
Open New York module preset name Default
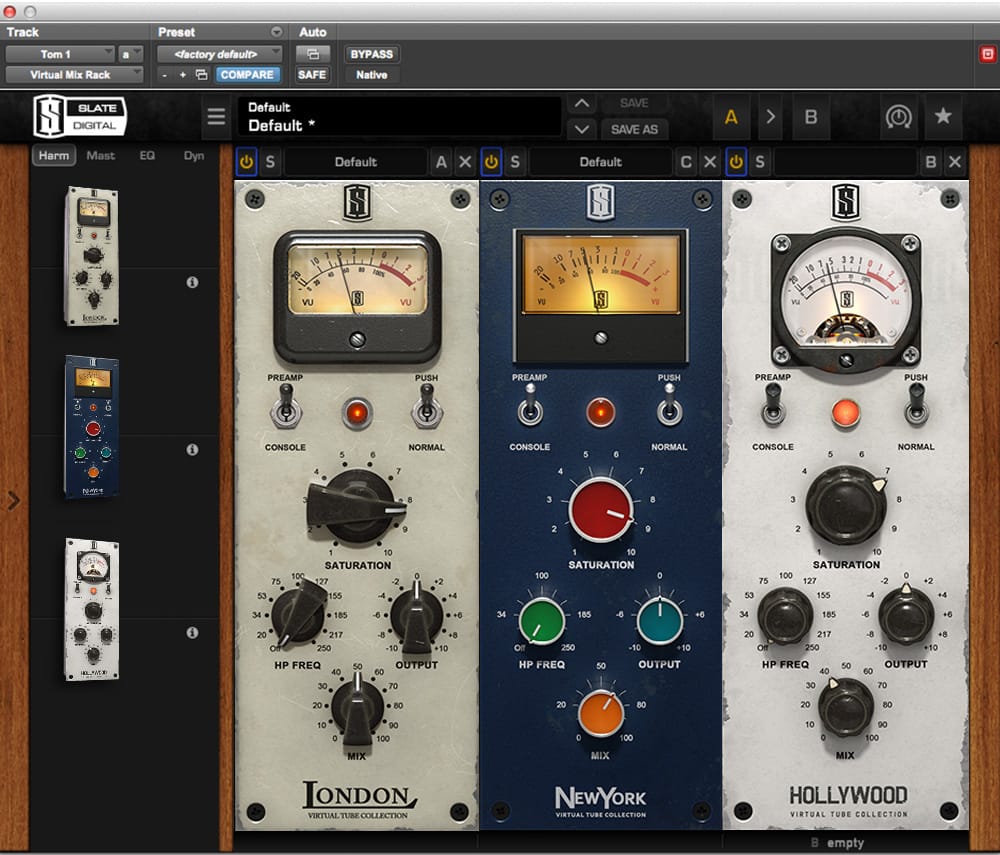point(601,162)
